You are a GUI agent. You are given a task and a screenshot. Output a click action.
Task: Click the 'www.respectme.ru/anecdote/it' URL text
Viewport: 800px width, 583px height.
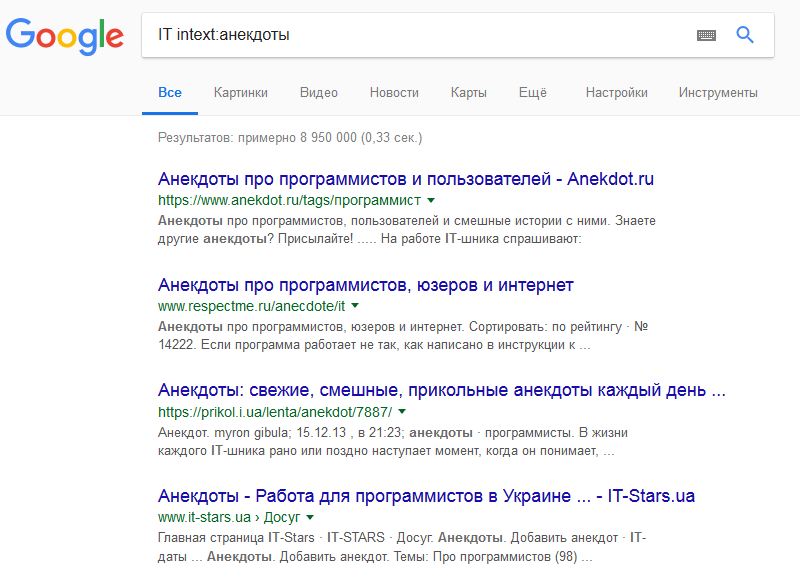(252, 306)
